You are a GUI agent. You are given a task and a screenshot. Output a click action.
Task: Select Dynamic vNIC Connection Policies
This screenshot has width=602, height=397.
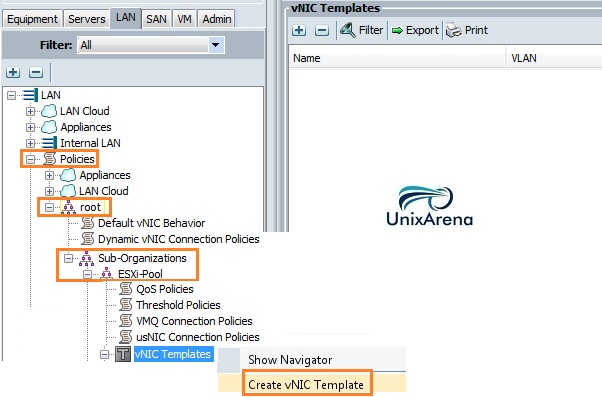click(179, 239)
